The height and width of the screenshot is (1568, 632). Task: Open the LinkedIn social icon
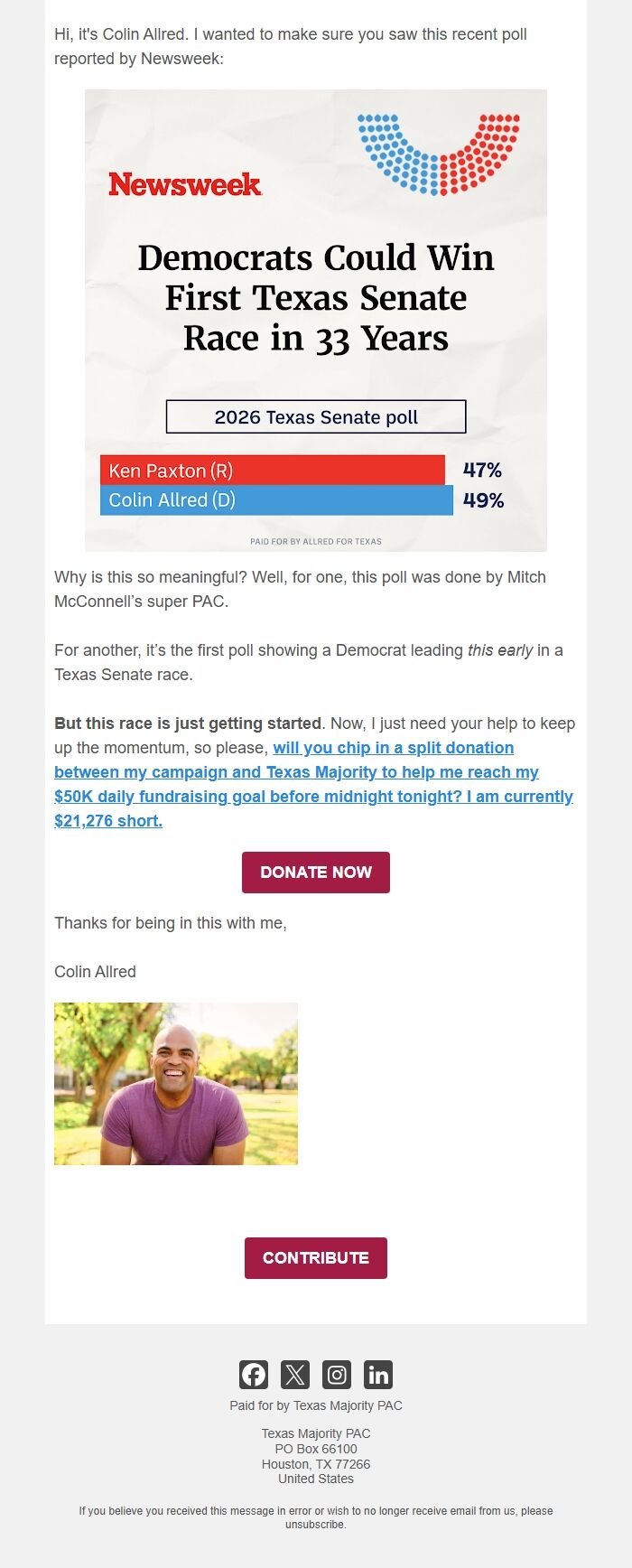[x=378, y=1375]
